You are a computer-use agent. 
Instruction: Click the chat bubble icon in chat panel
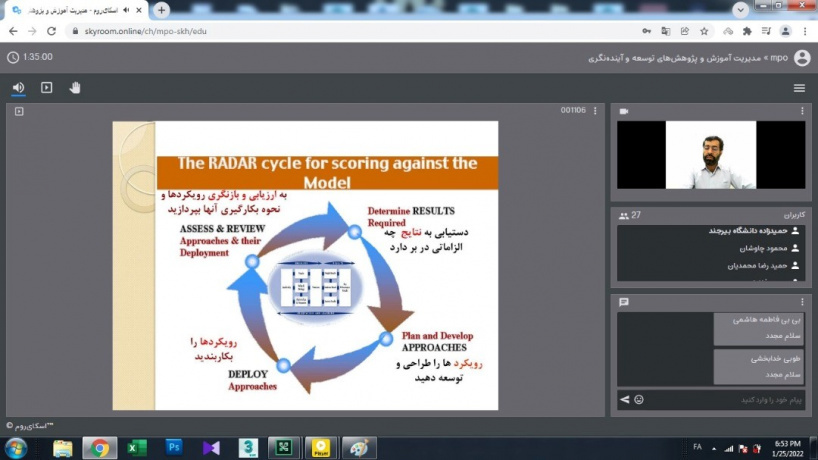[x=624, y=301]
